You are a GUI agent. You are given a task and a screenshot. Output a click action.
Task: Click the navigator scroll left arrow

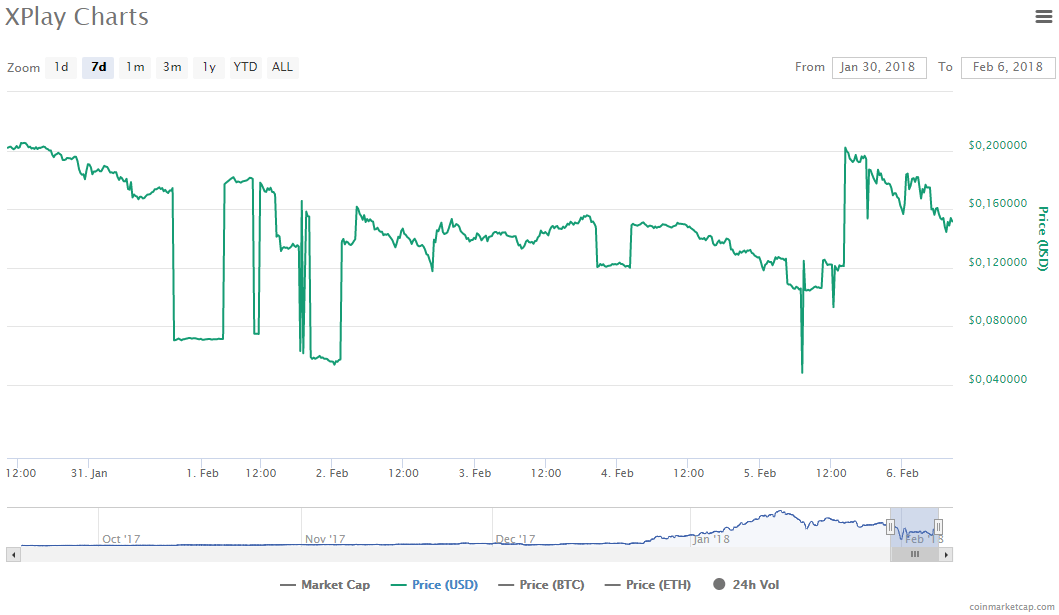(14, 555)
